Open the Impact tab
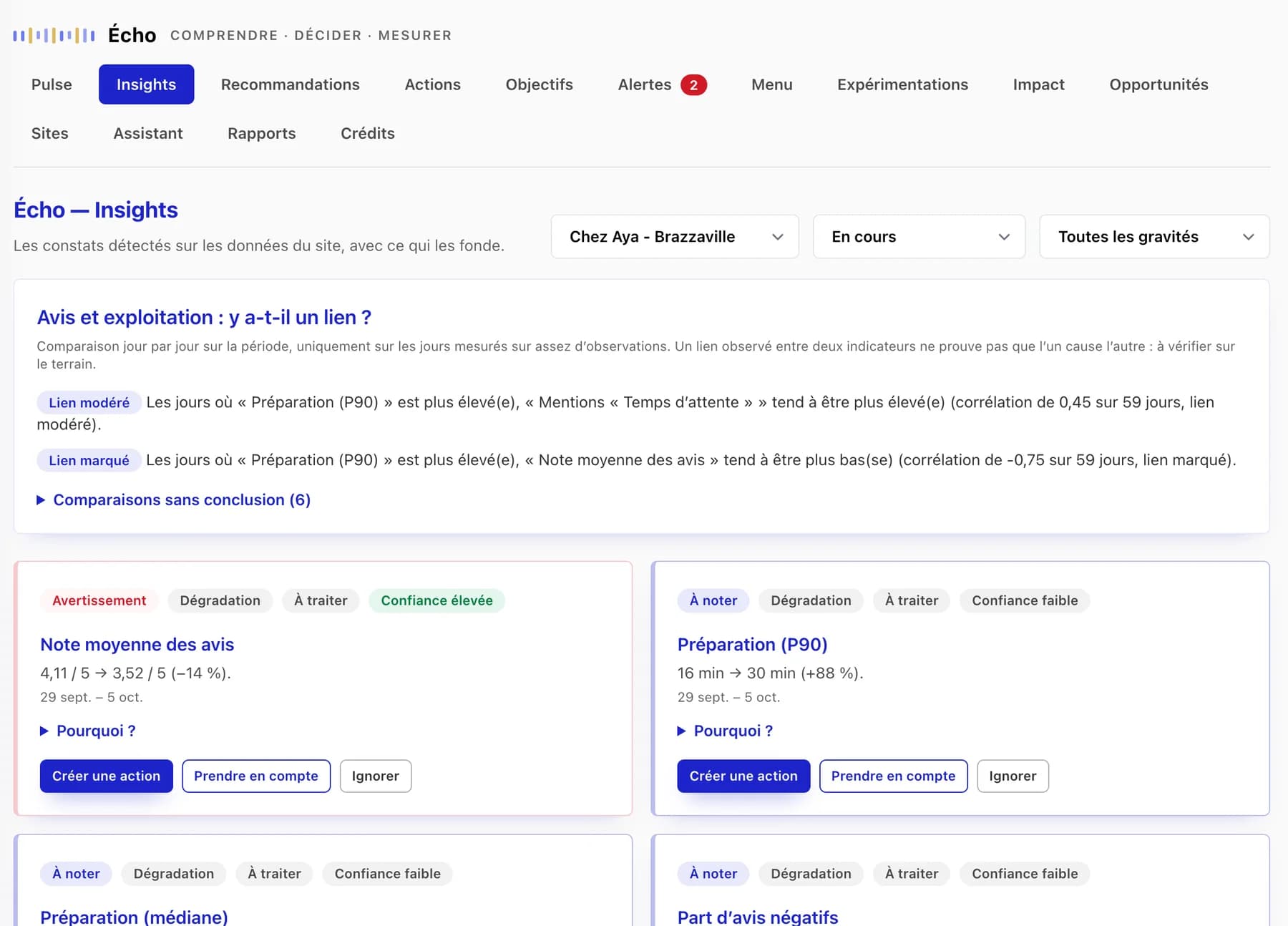The width and height of the screenshot is (1288, 926). pyautogui.click(x=1038, y=84)
